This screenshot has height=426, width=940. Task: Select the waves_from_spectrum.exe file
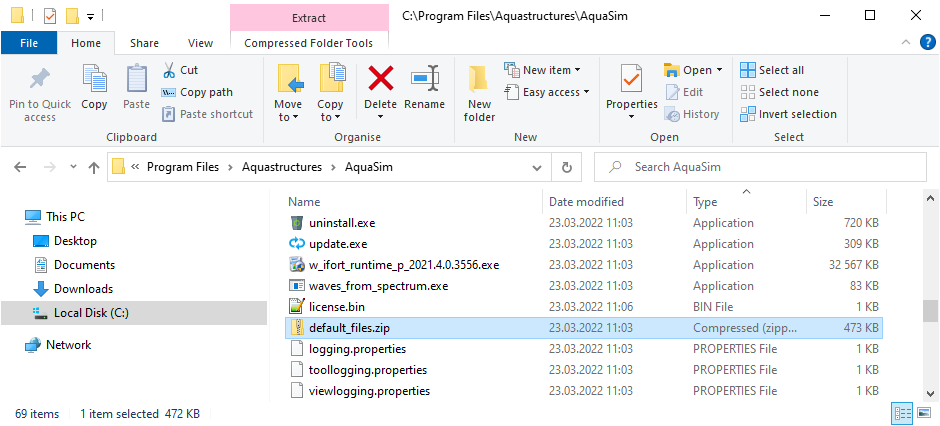coord(378,286)
